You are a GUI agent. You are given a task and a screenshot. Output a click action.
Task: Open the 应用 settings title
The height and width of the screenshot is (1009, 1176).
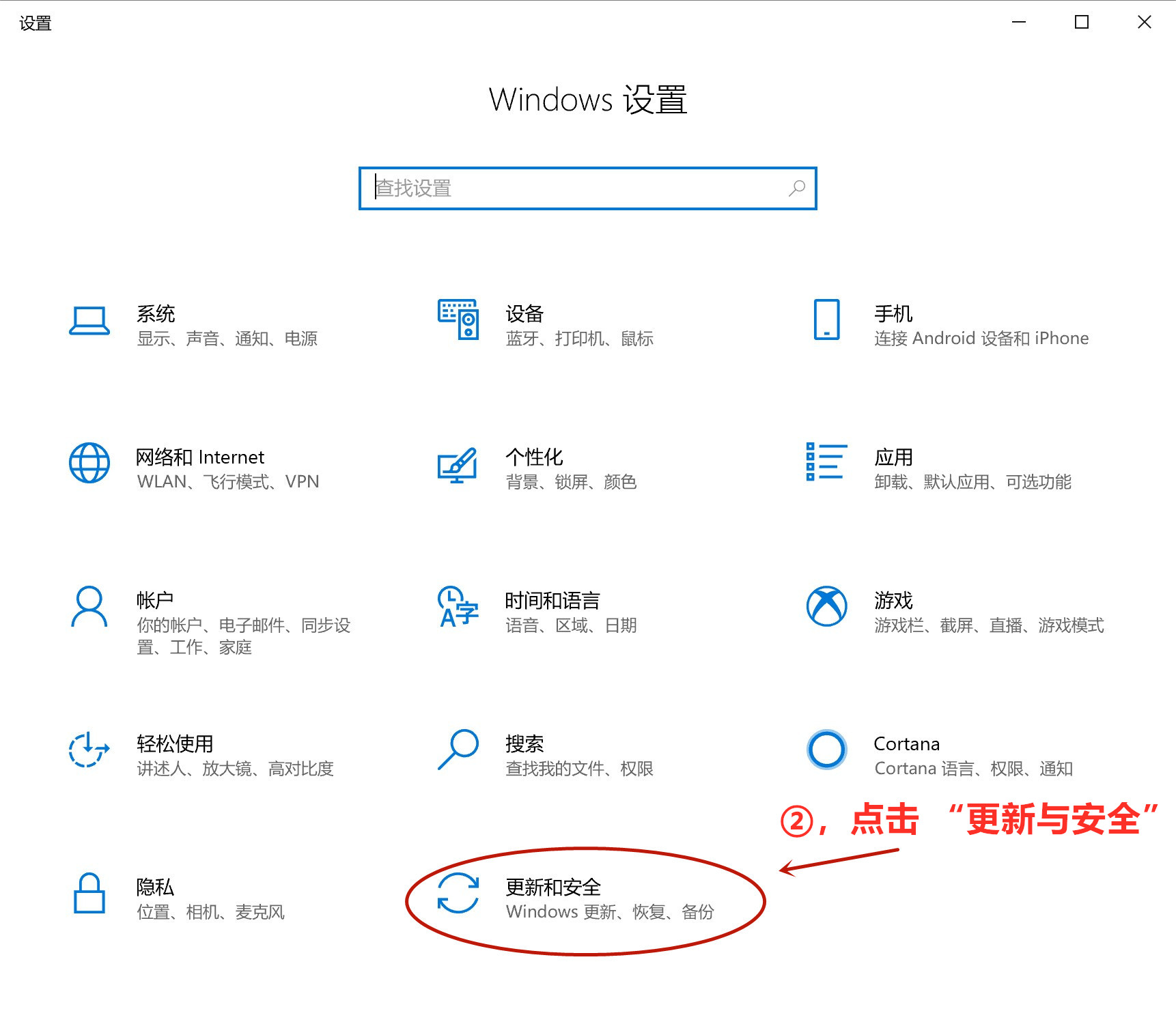893,457
